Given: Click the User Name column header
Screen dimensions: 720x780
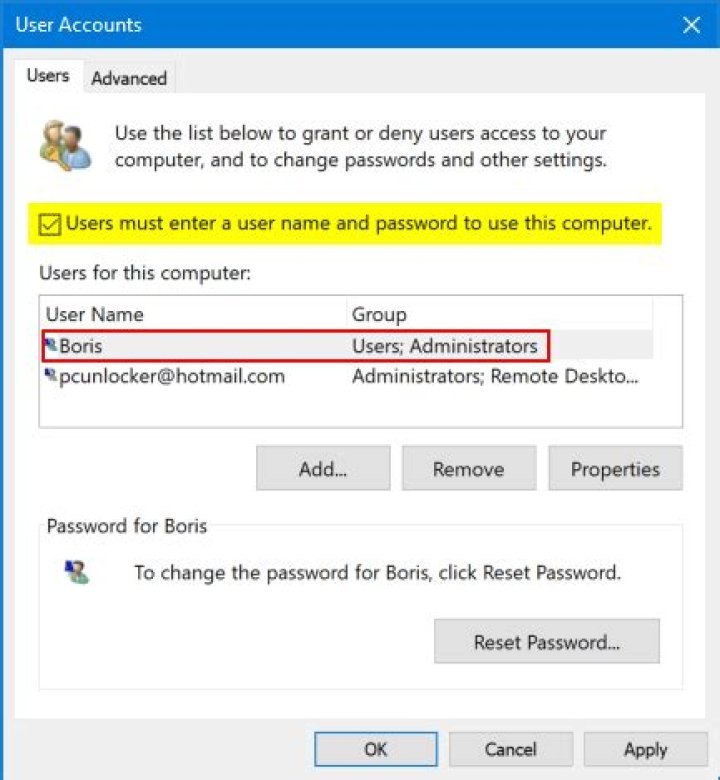Looking at the screenshot, I should 95,314.
